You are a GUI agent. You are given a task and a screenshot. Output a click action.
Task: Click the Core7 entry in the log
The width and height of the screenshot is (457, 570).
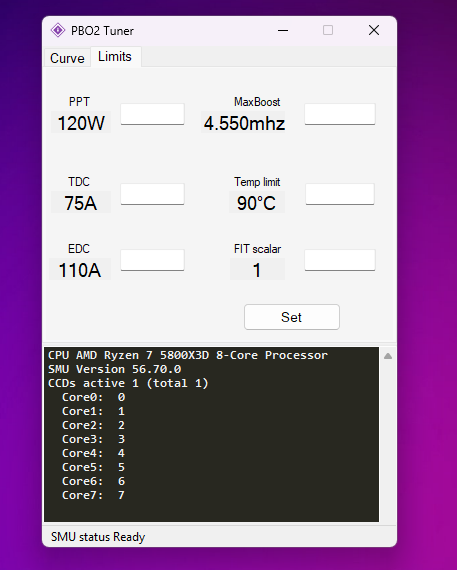[93, 495]
